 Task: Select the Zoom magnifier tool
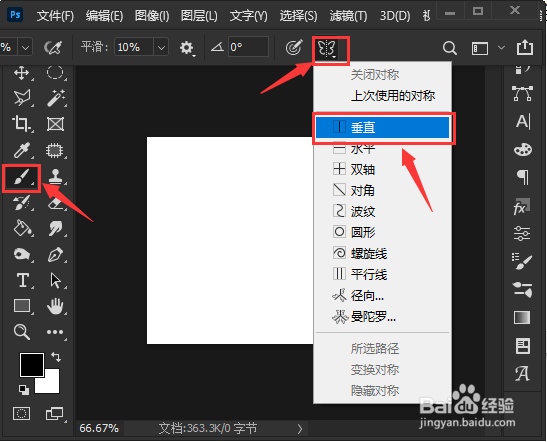(x=22, y=332)
